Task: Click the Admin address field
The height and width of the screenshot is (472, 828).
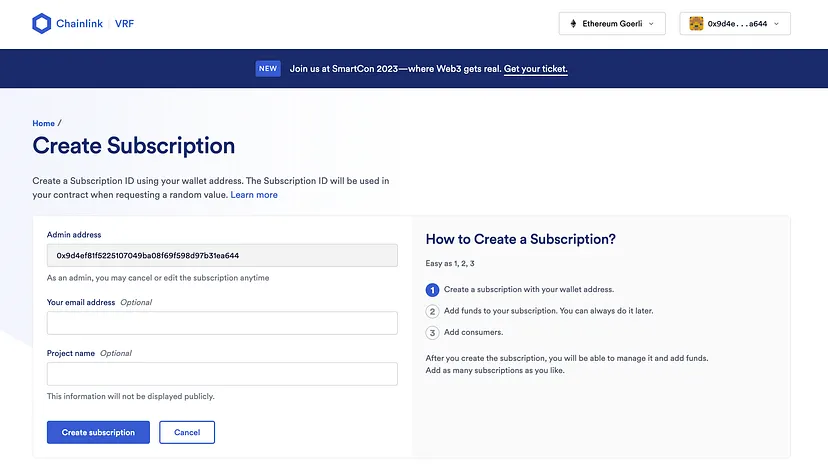Action: click(x=222, y=255)
